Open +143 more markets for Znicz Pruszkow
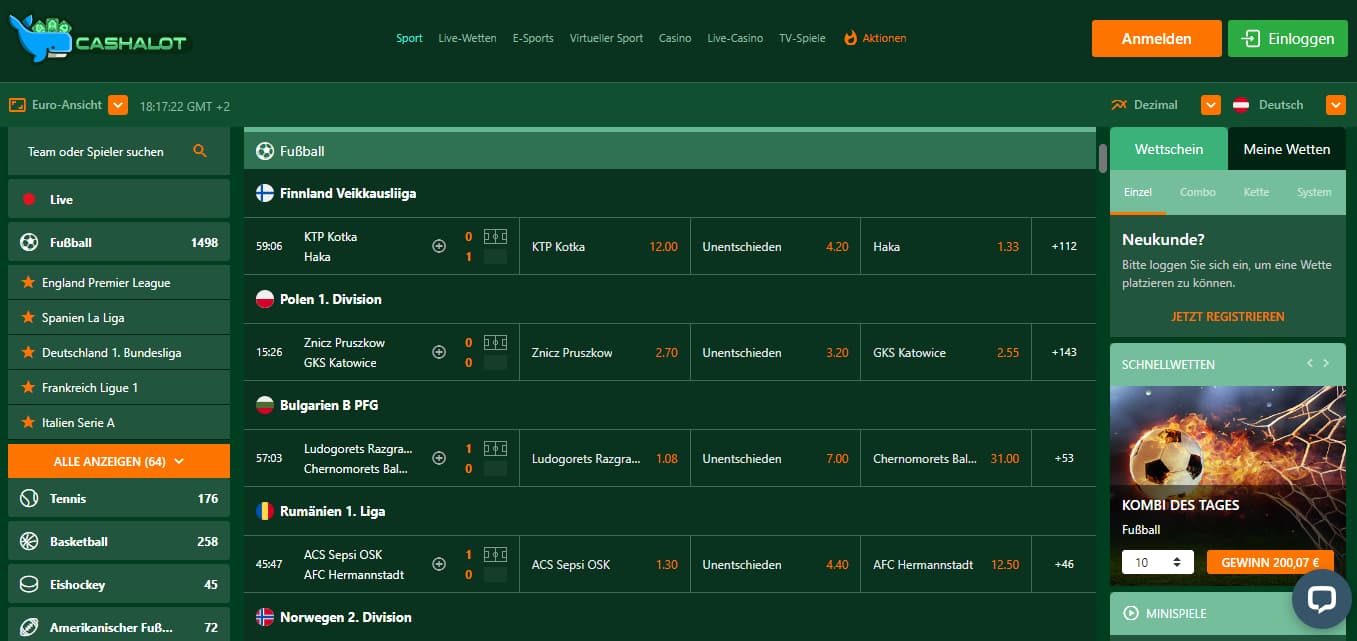The width and height of the screenshot is (1357, 641). 1064,352
